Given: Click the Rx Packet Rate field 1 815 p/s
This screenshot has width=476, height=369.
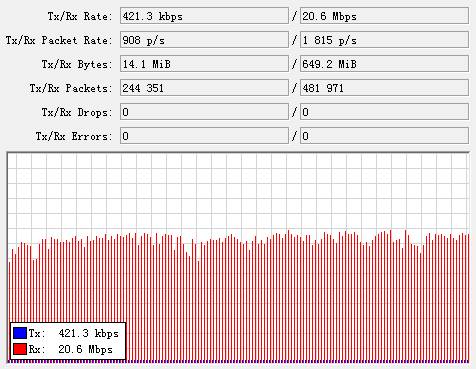Looking at the screenshot, I should click(x=384, y=40).
